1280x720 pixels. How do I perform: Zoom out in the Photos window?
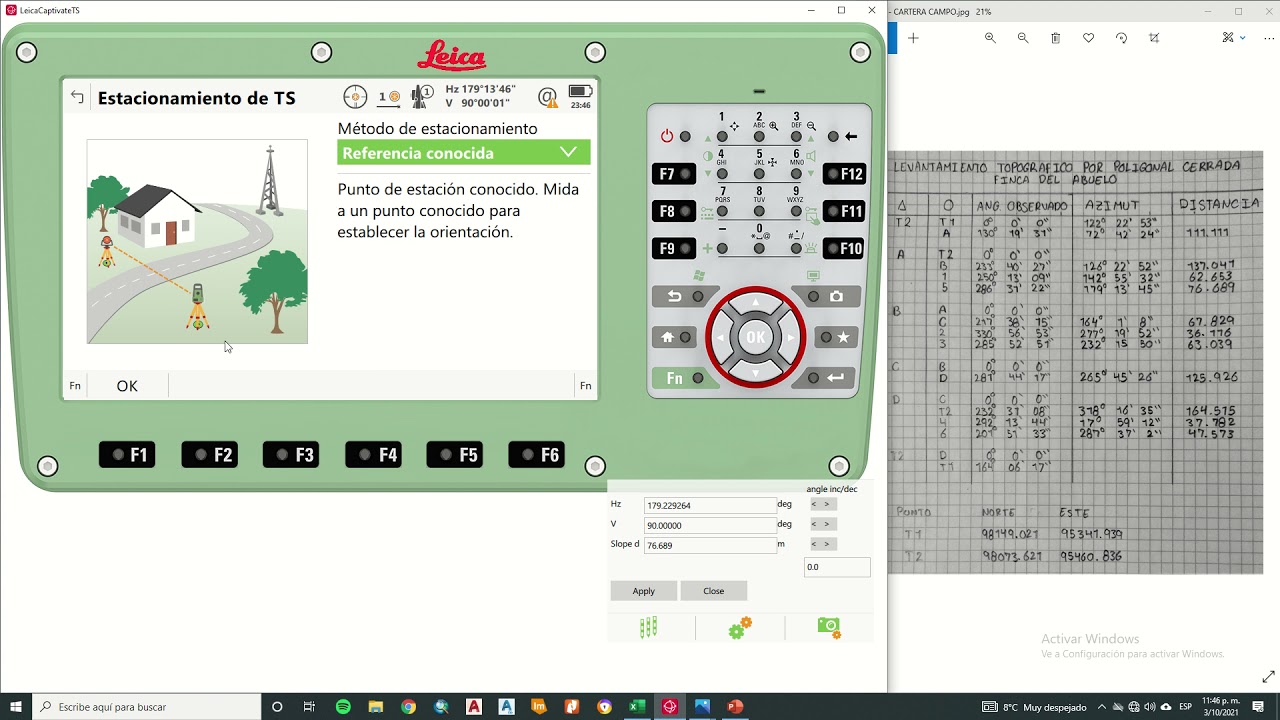point(1023,38)
